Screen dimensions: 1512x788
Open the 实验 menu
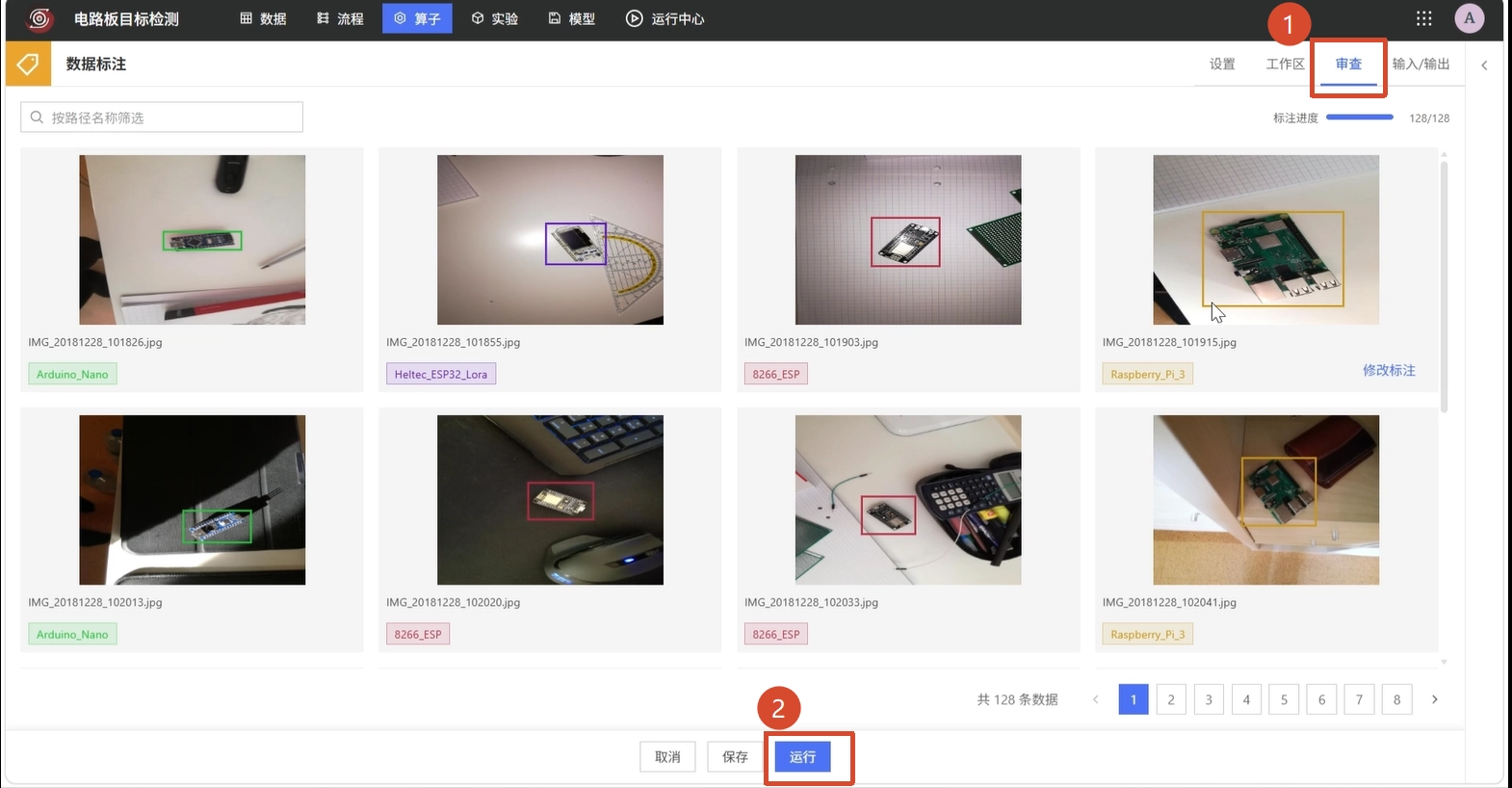point(495,18)
